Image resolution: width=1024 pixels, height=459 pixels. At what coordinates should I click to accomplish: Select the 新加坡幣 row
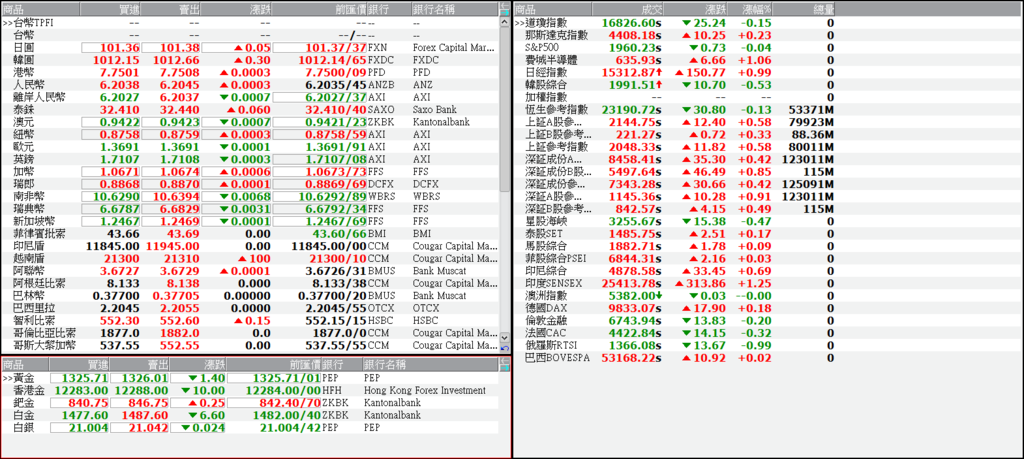point(249,221)
